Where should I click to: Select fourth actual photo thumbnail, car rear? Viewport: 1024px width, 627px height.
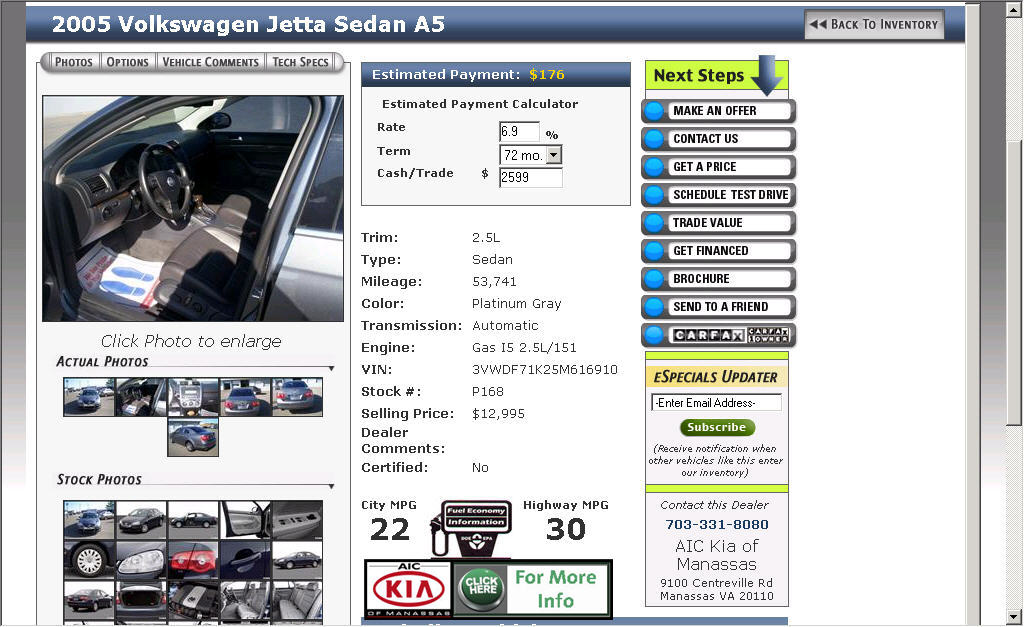(x=246, y=396)
